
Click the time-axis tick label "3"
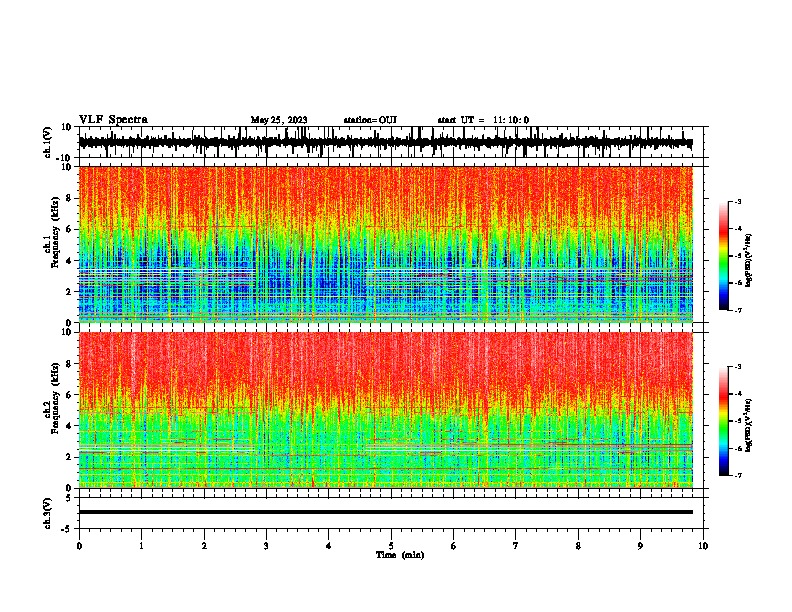click(x=266, y=546)
